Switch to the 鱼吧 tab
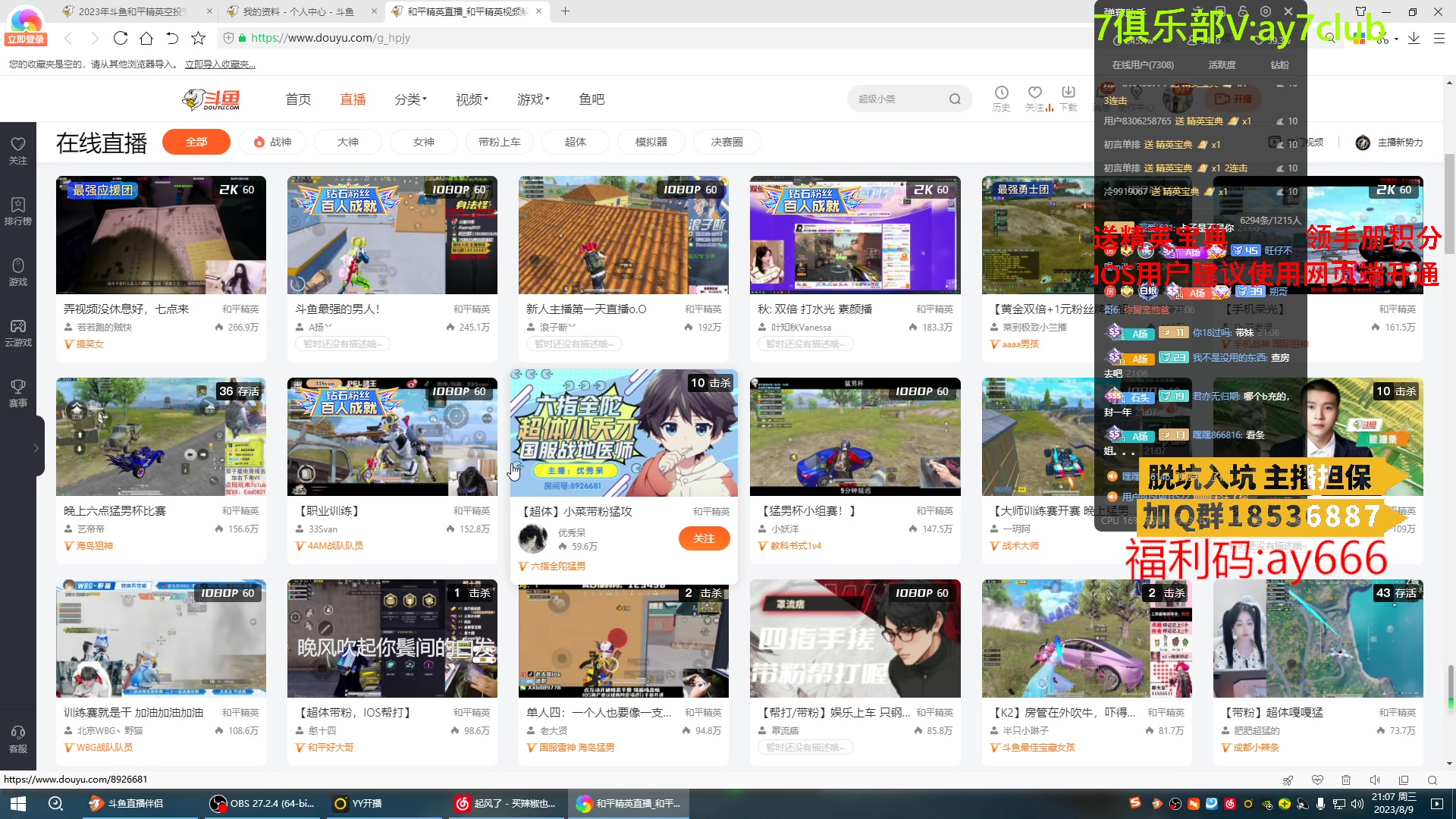 click(591, 99)
